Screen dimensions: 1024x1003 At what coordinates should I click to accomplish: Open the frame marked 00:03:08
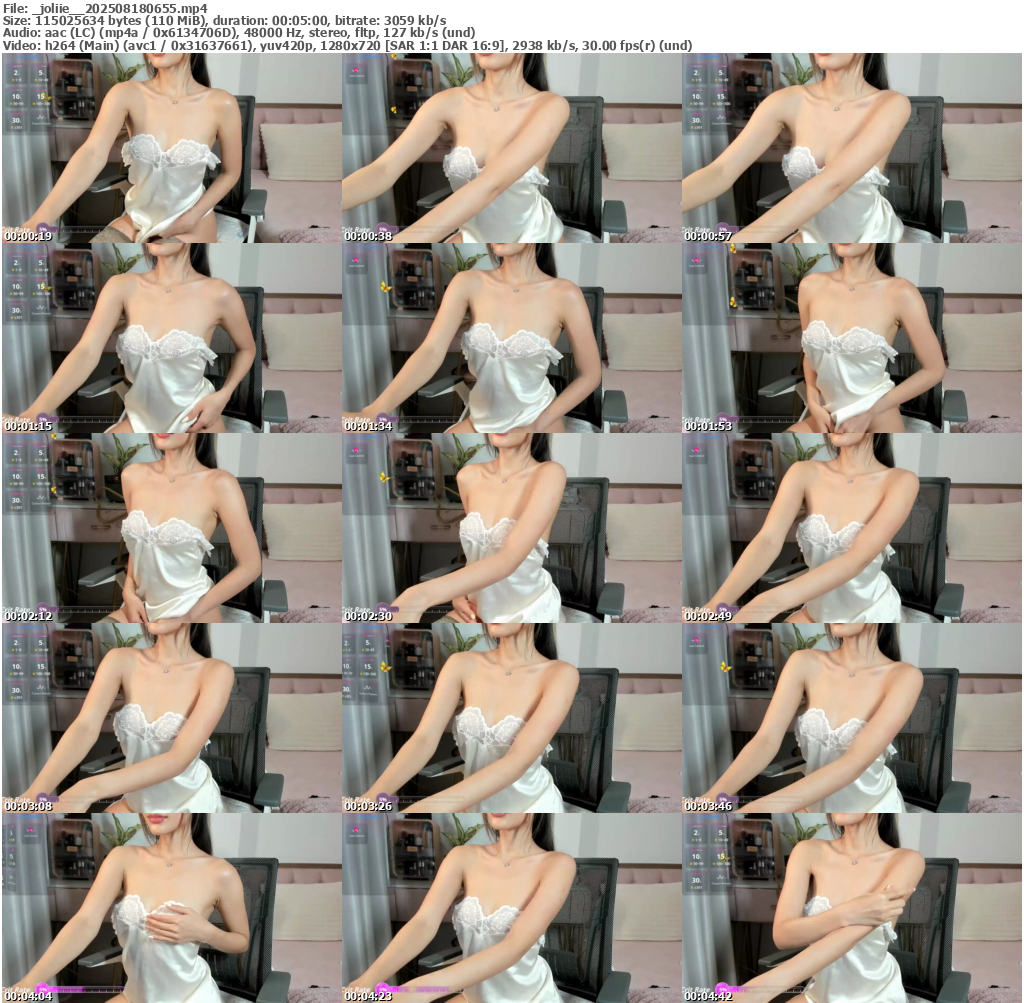(x=171, y=718)
